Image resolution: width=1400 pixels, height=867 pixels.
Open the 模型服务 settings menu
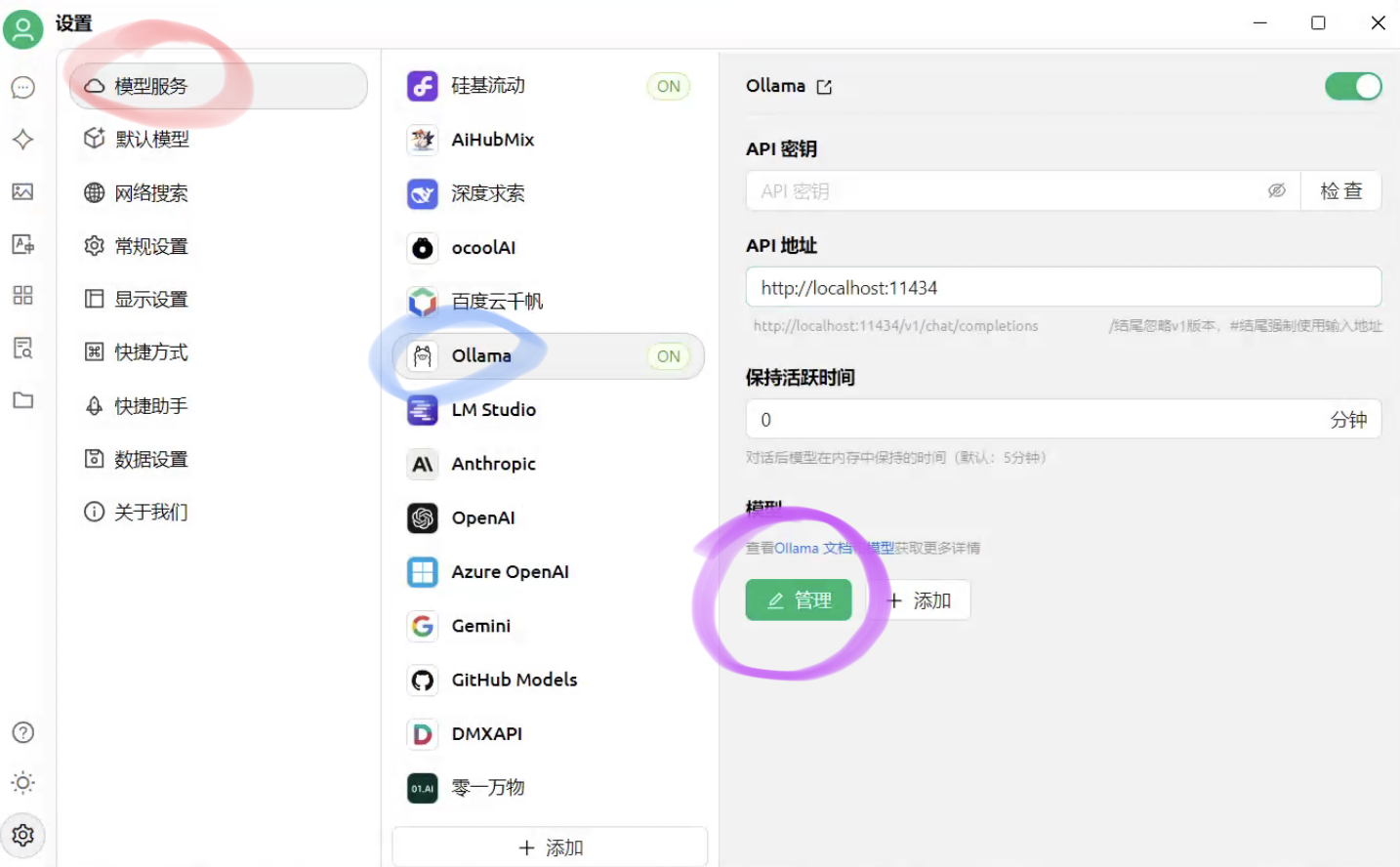click(219, 86)
